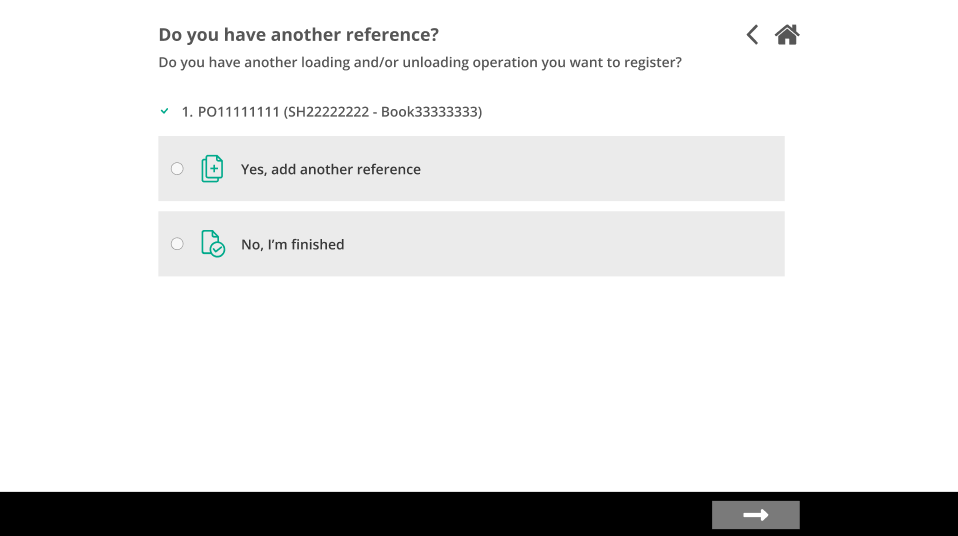
Task: Proceed with the gray next arrow button
Action: [x=756, y=515]
